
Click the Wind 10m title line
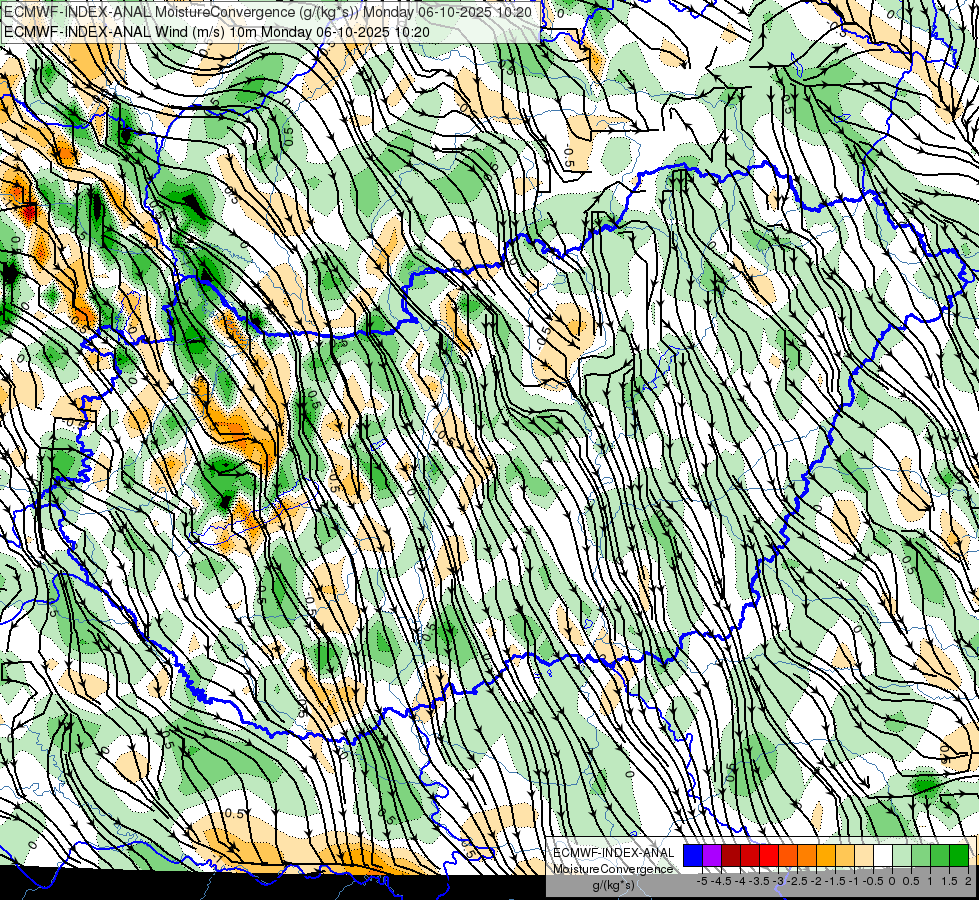tap(217, 32)
